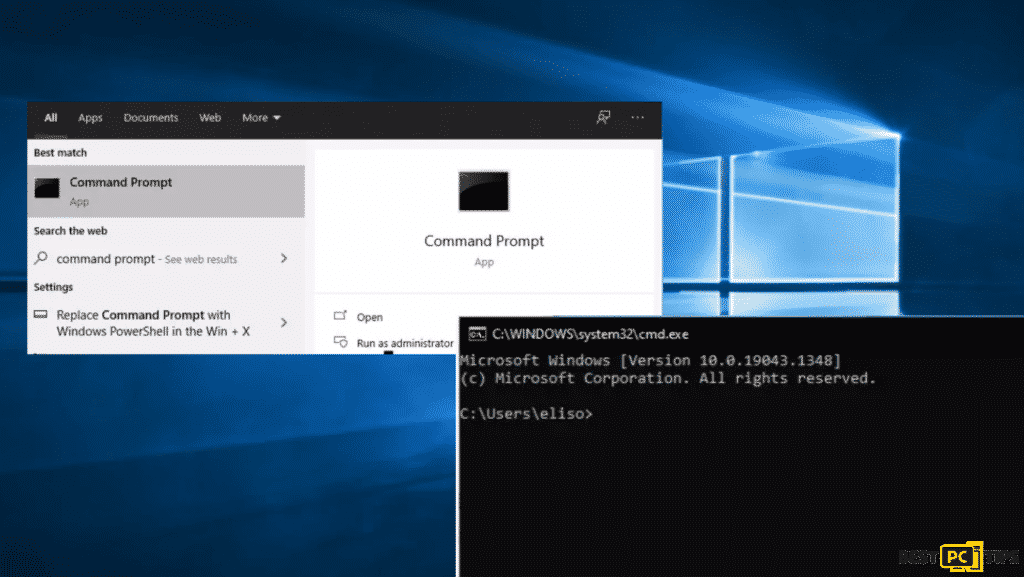Click the taskbar settings icon beside Replace Command Prompt
The image size is (1024, 577).
[40, 315]
